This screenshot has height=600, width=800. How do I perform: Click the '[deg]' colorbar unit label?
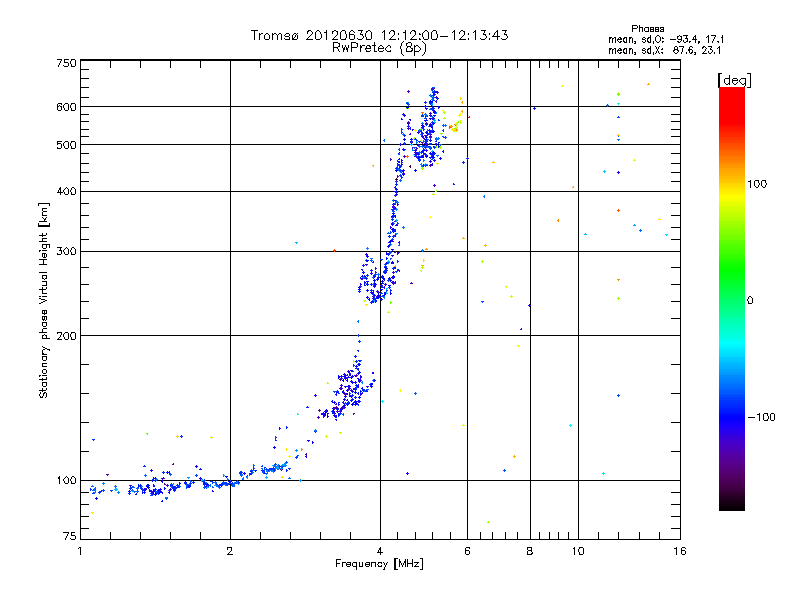coord(734,80)
